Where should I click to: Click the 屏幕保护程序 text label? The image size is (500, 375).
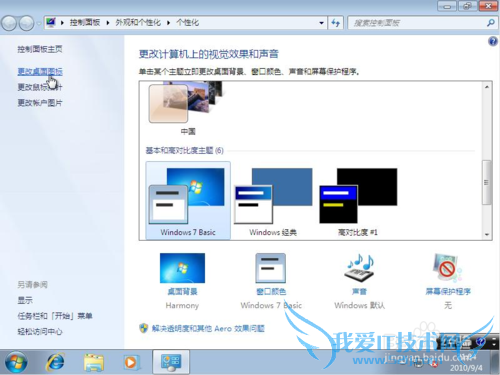point(448,292)
